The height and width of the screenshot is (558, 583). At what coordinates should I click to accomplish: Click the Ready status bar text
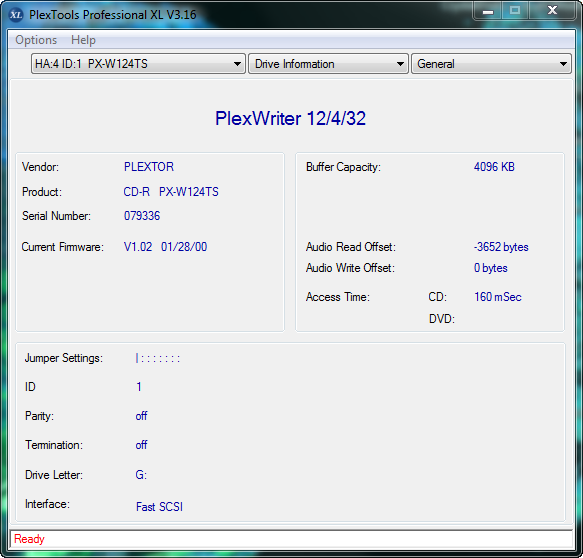pyautogui.click(x=29, y=539)
